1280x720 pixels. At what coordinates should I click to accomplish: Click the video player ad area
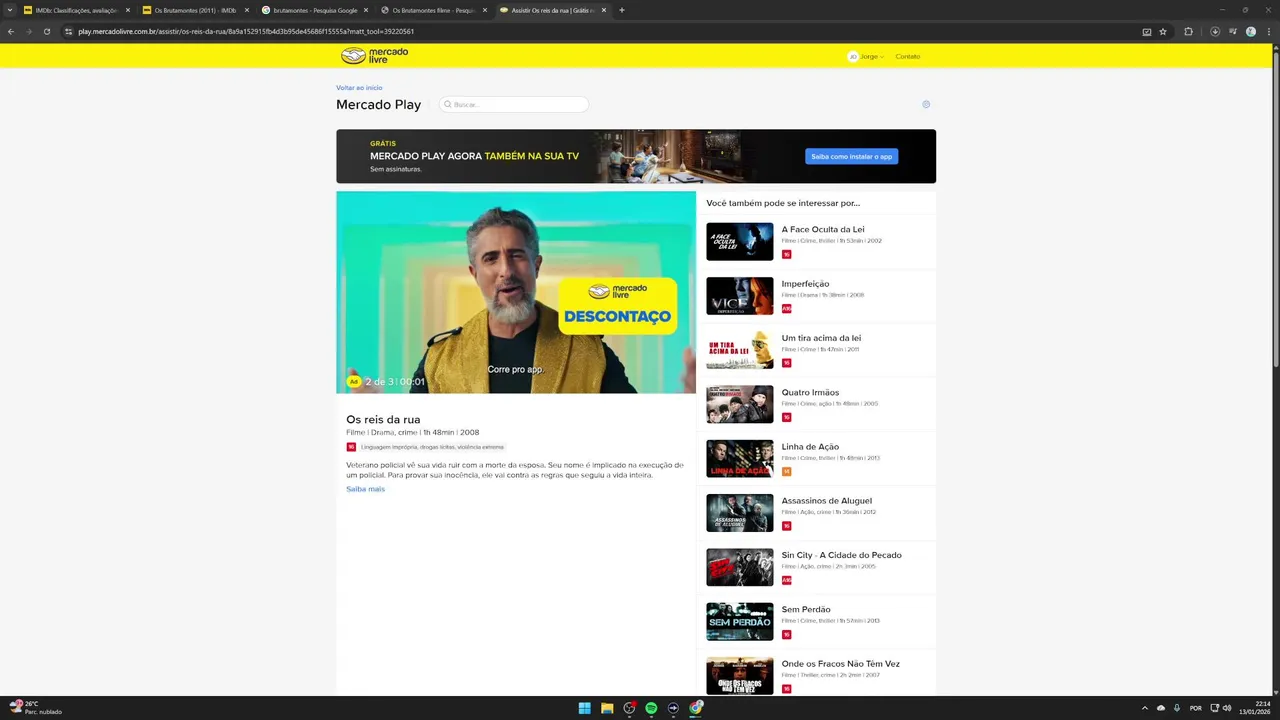516,292
